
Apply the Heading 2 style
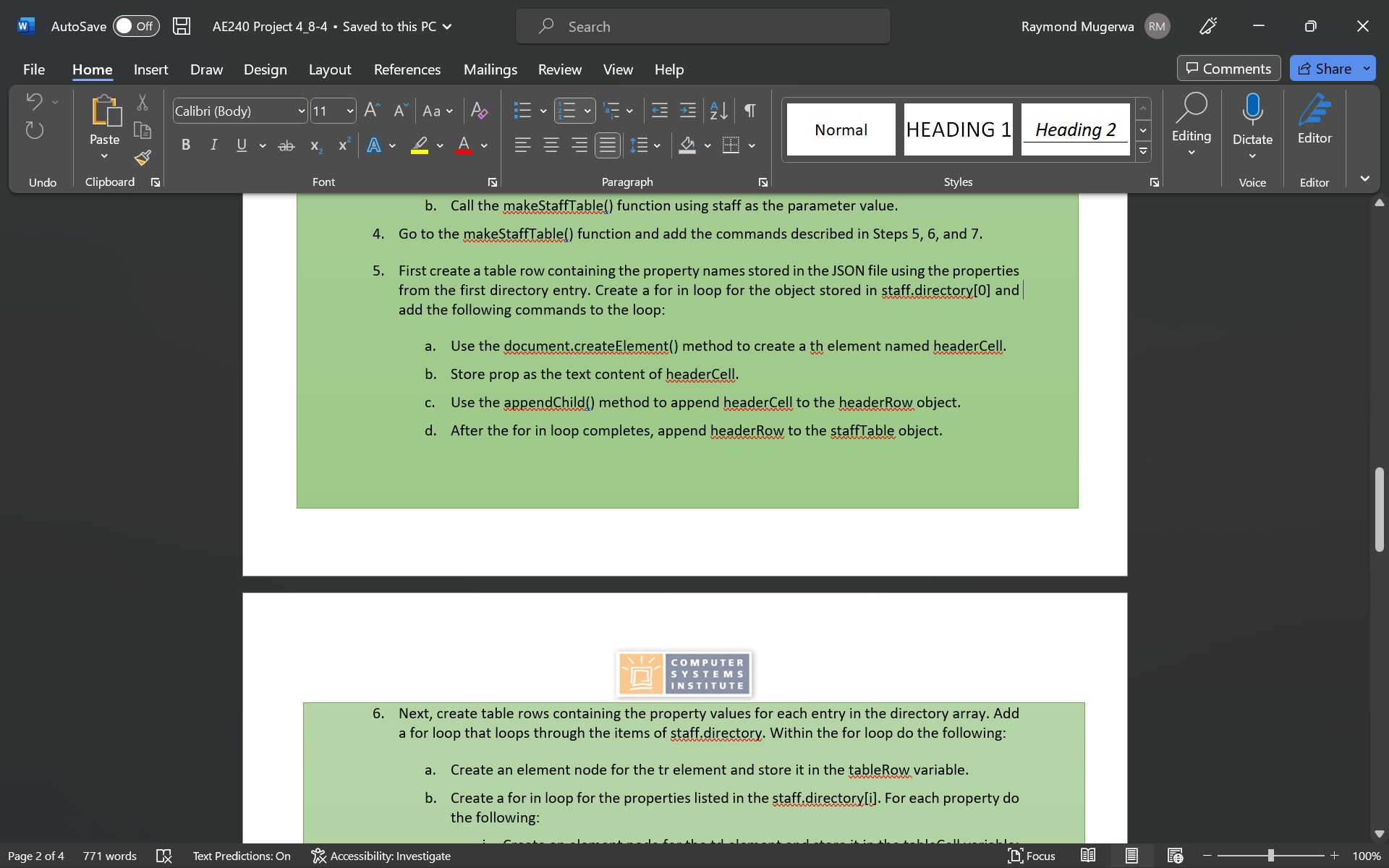point(1075,129)
